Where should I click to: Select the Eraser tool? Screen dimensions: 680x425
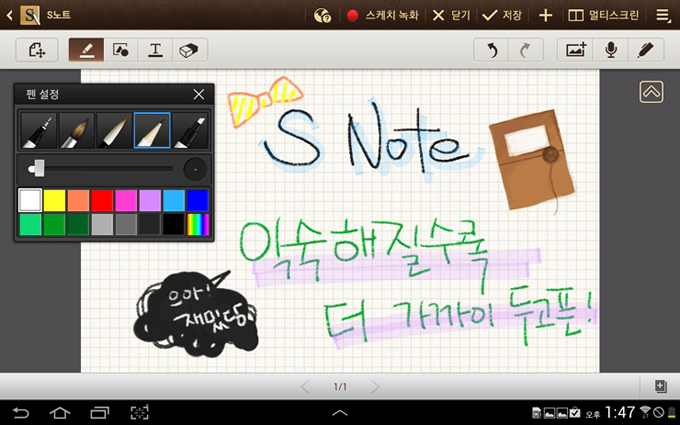(x=190, y=50)
